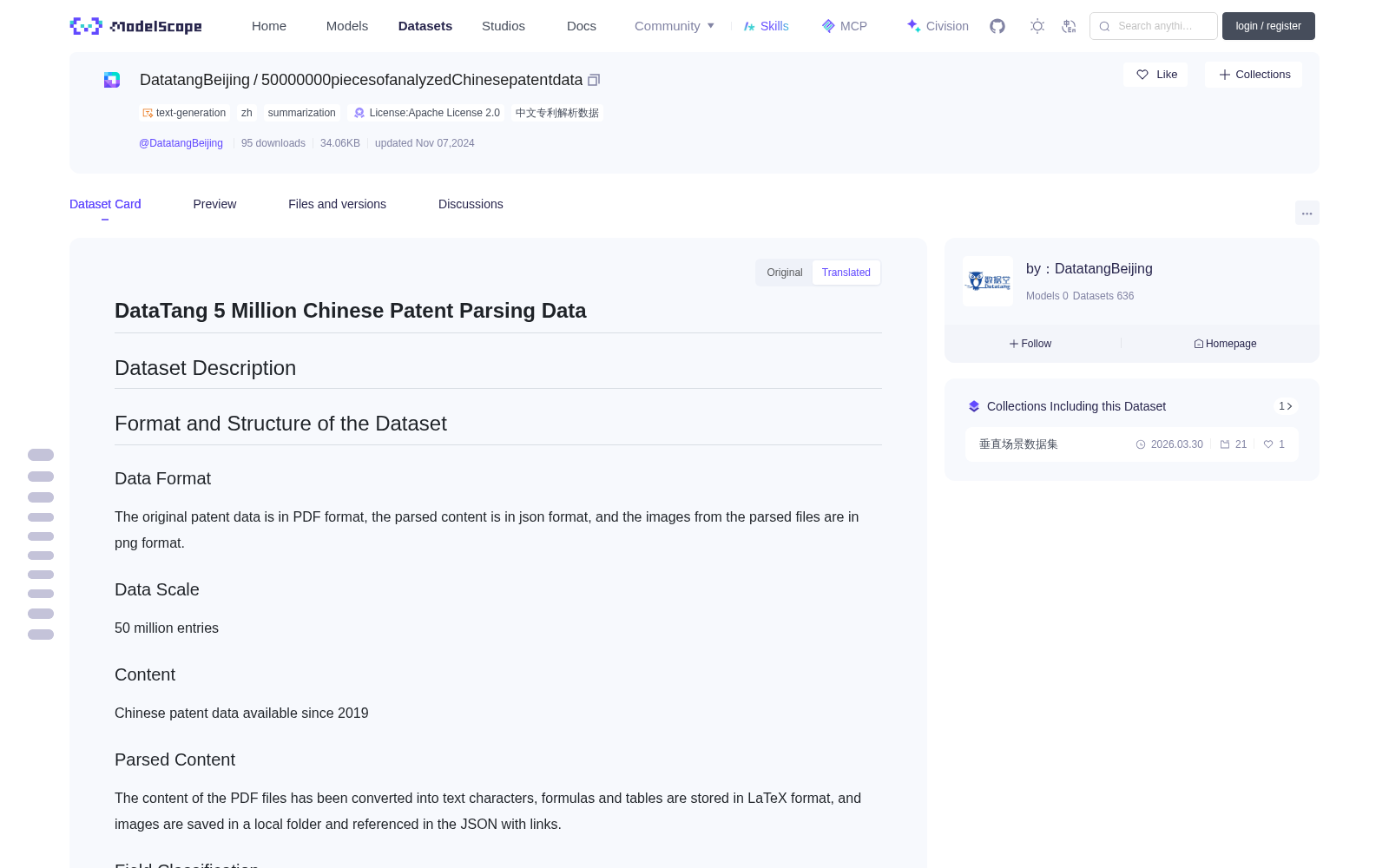Copy the dataset name with the copy icon
This screenshot has height=868, width=1389.
[x=594, y=80]
